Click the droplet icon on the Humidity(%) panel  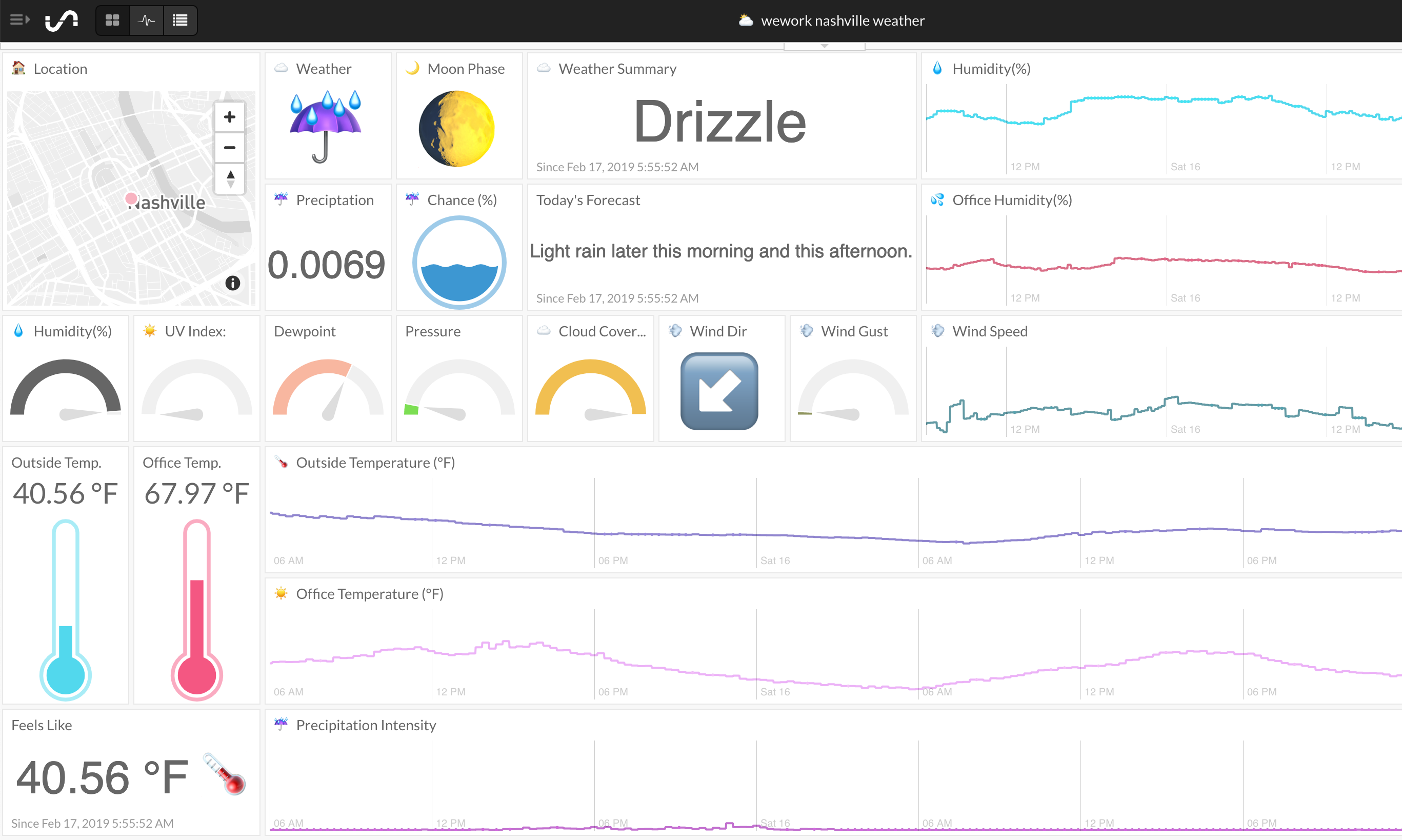937,68
